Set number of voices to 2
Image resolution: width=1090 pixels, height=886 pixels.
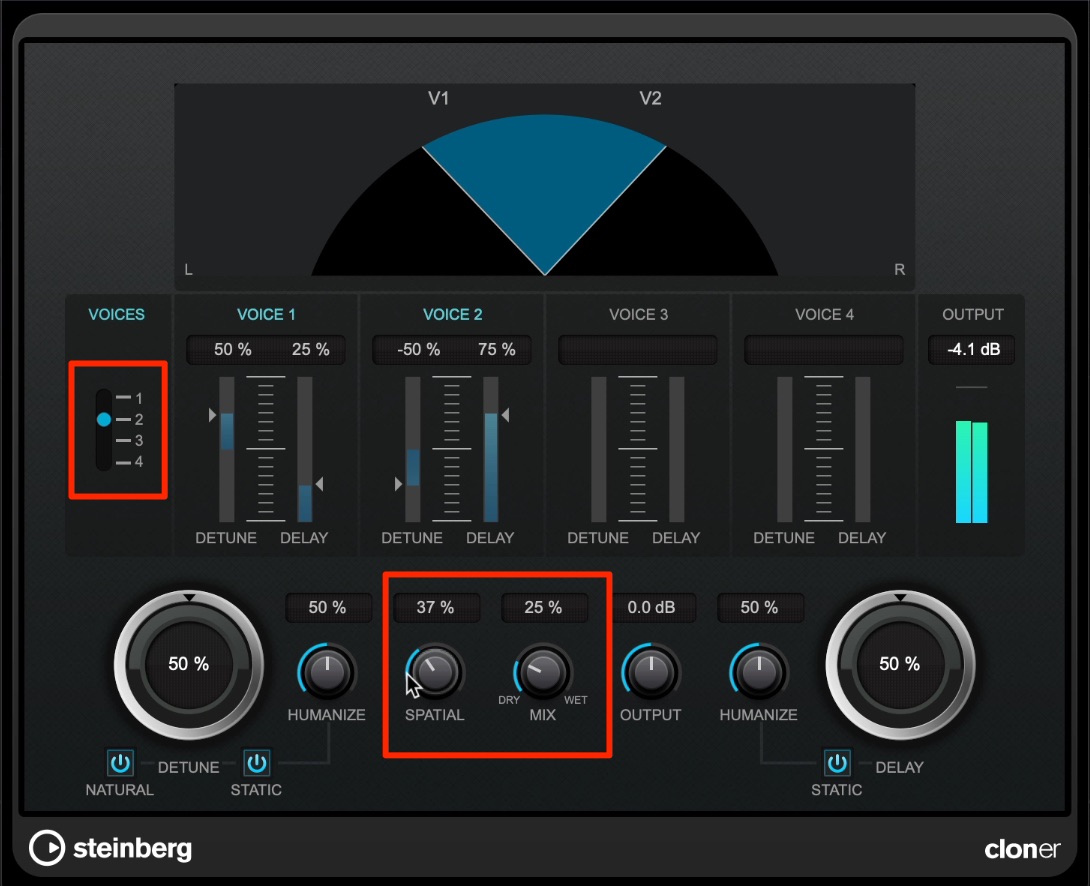point(130,419)
